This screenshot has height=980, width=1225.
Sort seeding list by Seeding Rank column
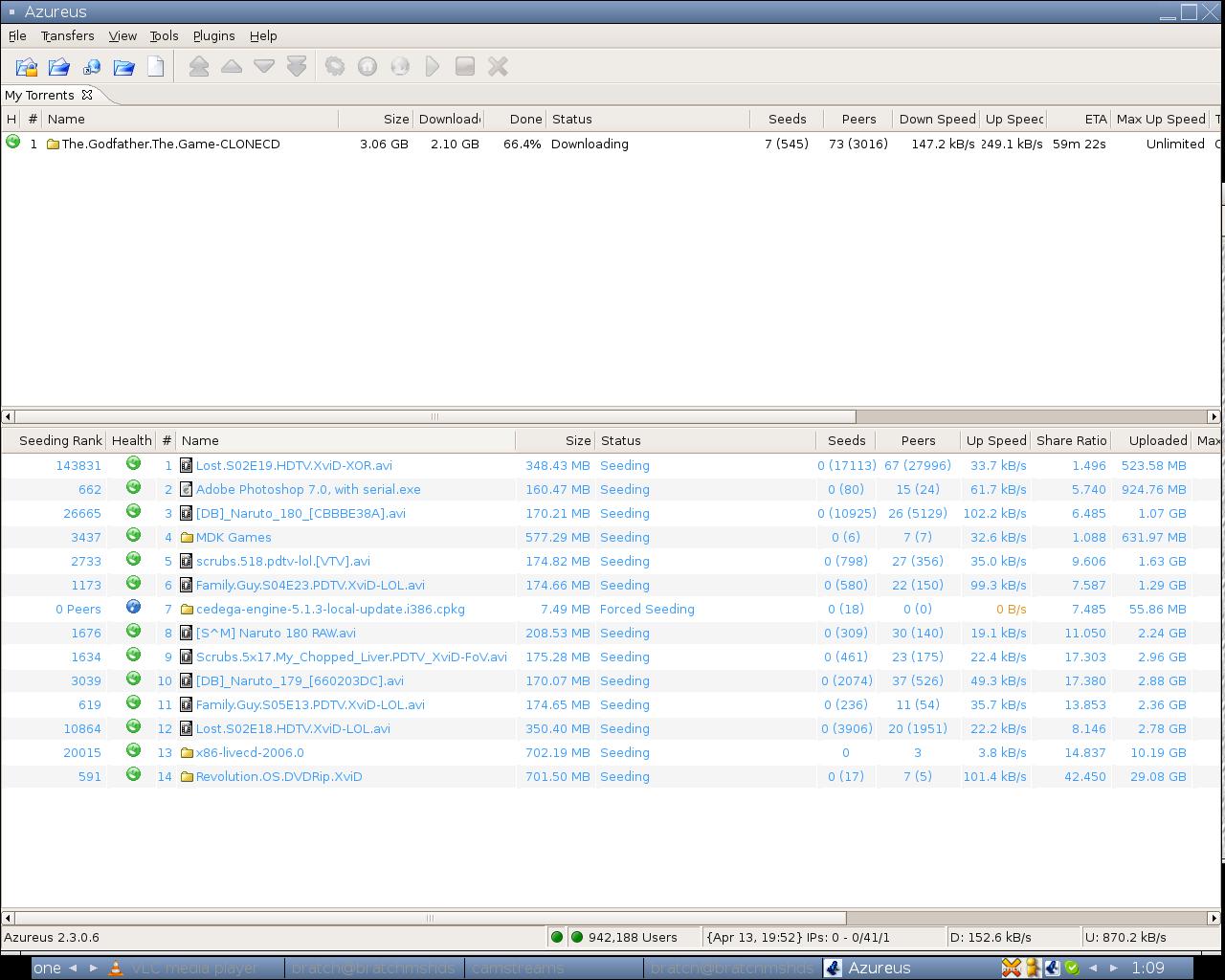tap(55, 440)
